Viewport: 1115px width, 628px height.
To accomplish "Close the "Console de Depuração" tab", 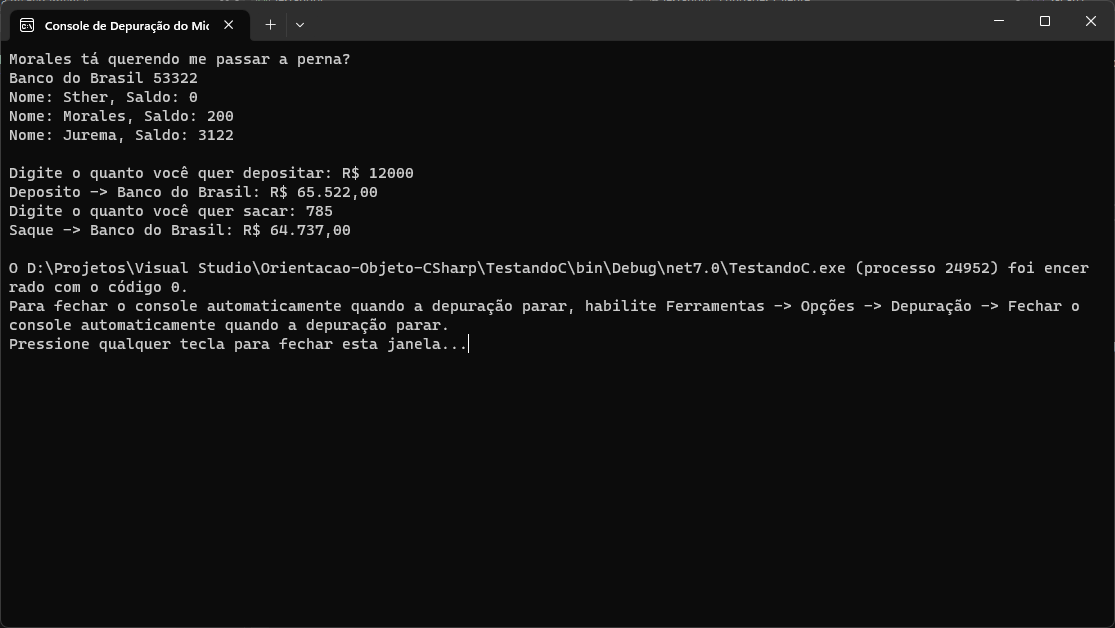I will [x=229, y=25].
